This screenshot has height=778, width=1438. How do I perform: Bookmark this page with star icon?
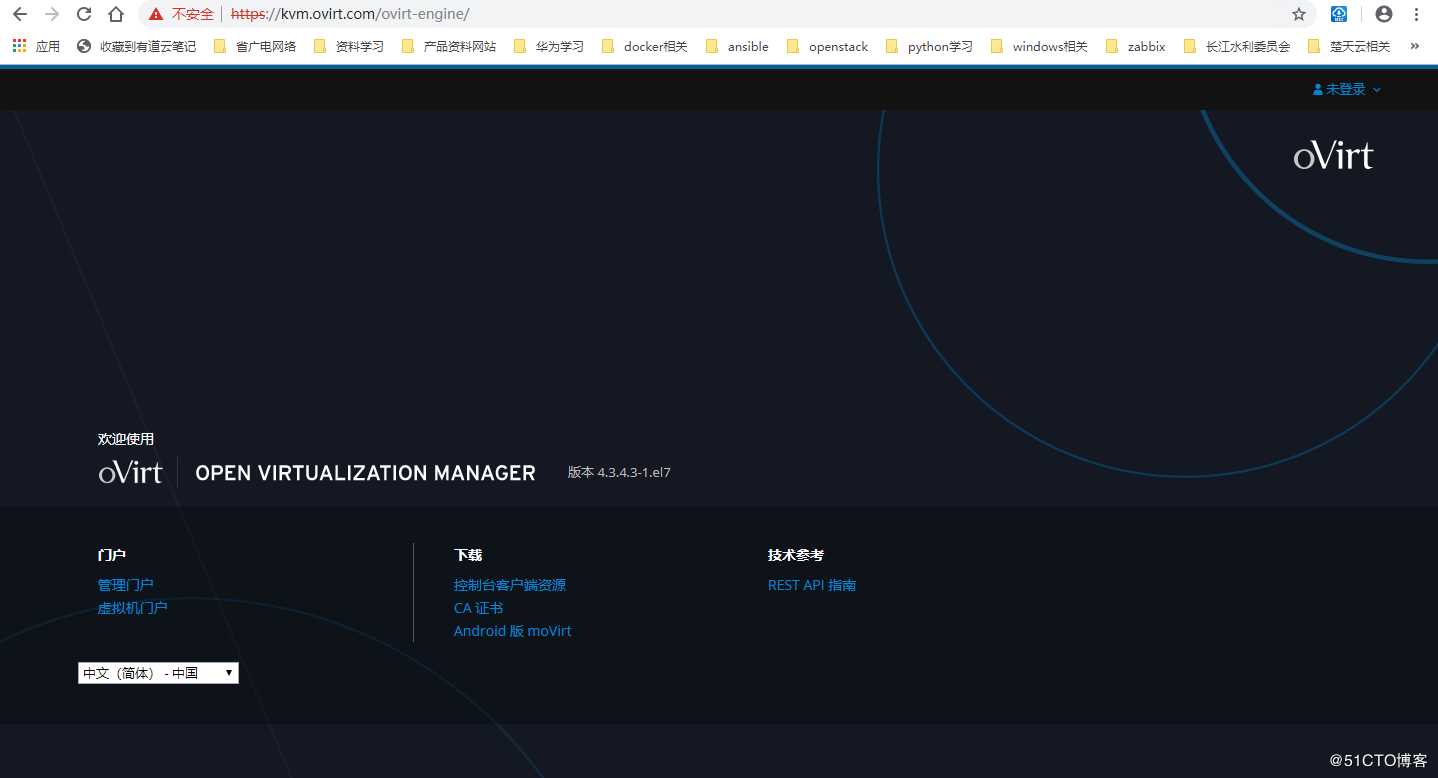(1299, 14)
